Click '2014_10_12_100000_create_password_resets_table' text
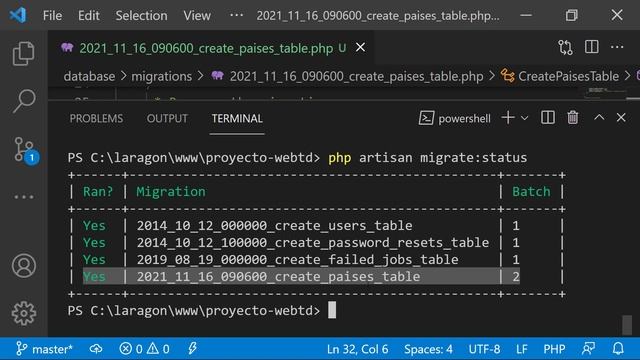The width and height of the screenshot is (640, 360). [313, 243]
